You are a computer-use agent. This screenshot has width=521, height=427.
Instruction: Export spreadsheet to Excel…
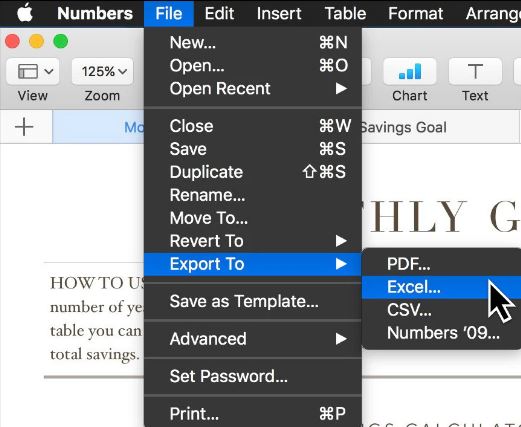pyautogui.click(x=441, y=287)
